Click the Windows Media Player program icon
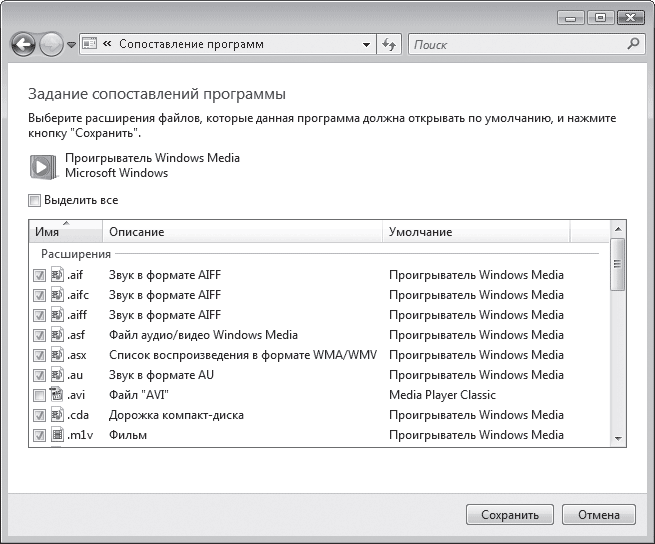 [43, 166]
